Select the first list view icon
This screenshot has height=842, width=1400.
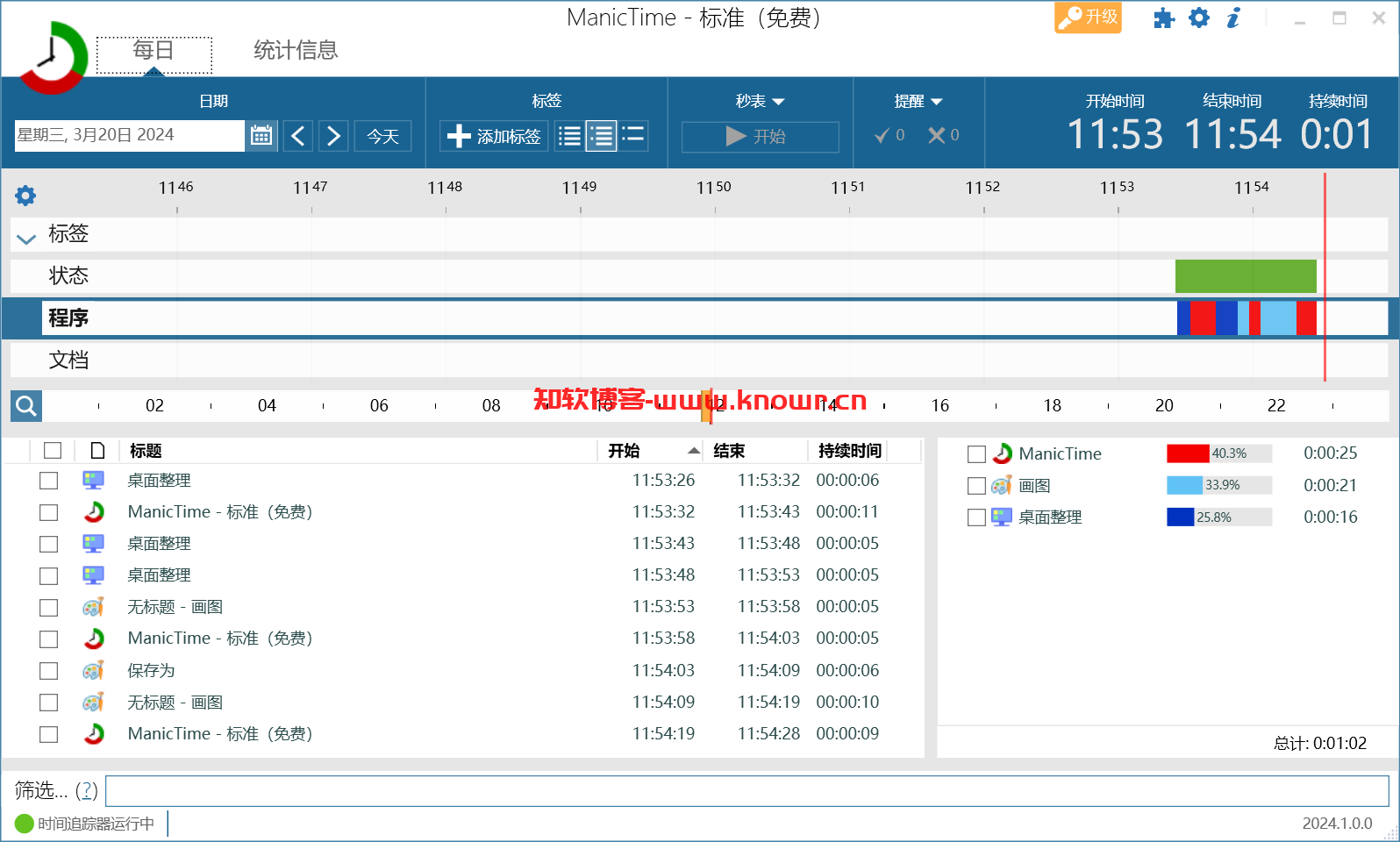pos(569,136)
